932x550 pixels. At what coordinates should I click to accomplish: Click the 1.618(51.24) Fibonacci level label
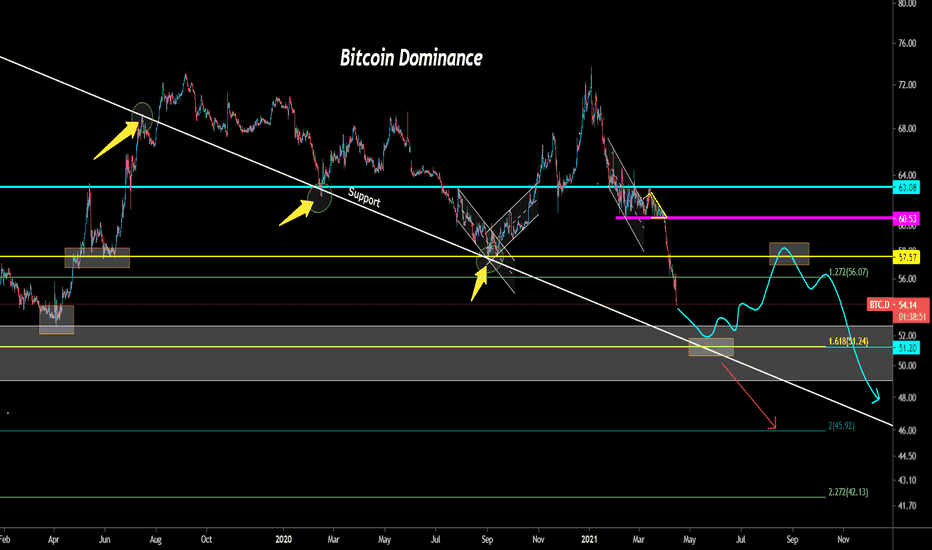click(x=848, y=341)
